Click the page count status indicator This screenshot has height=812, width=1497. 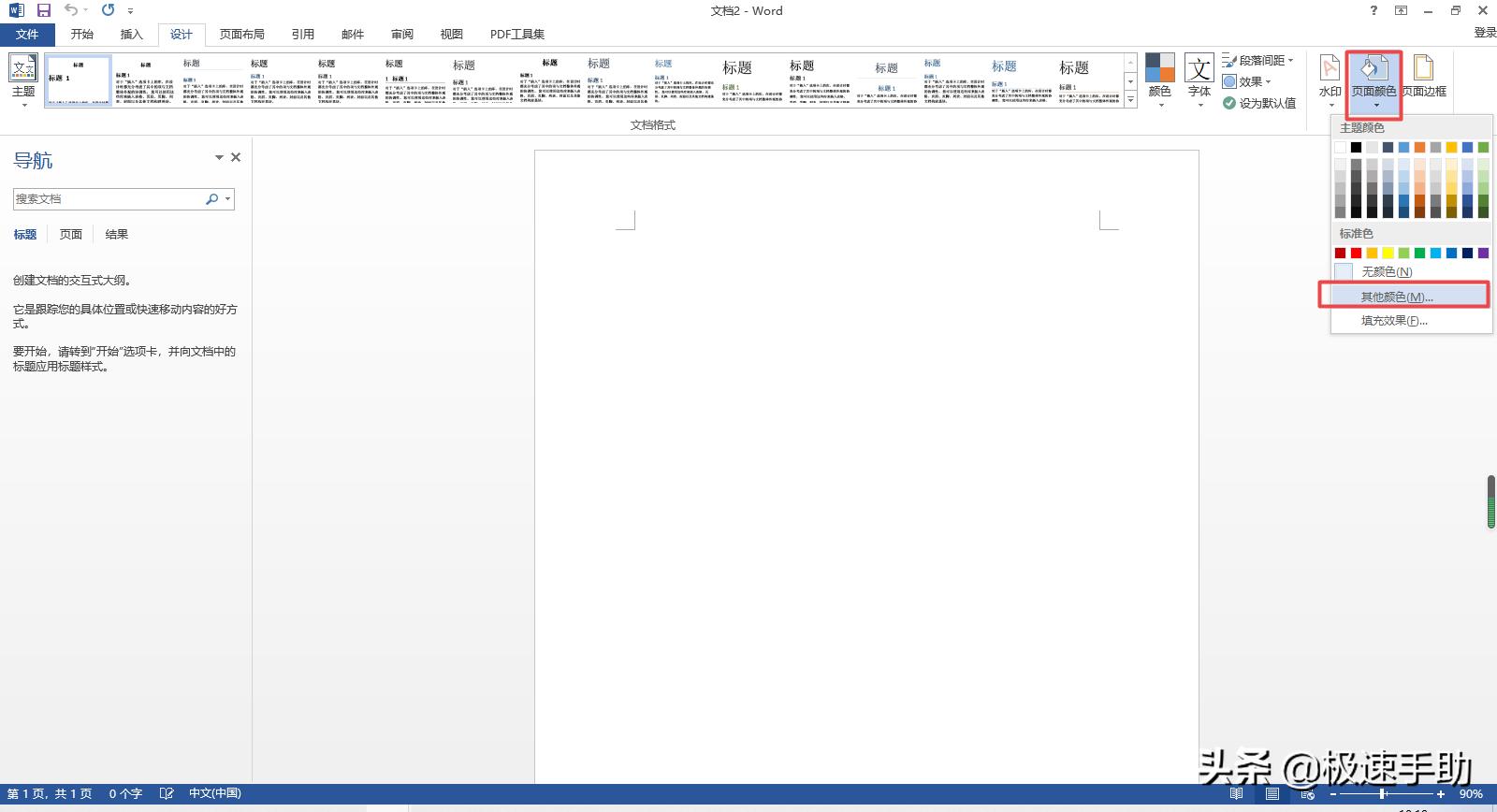point(50,793)
